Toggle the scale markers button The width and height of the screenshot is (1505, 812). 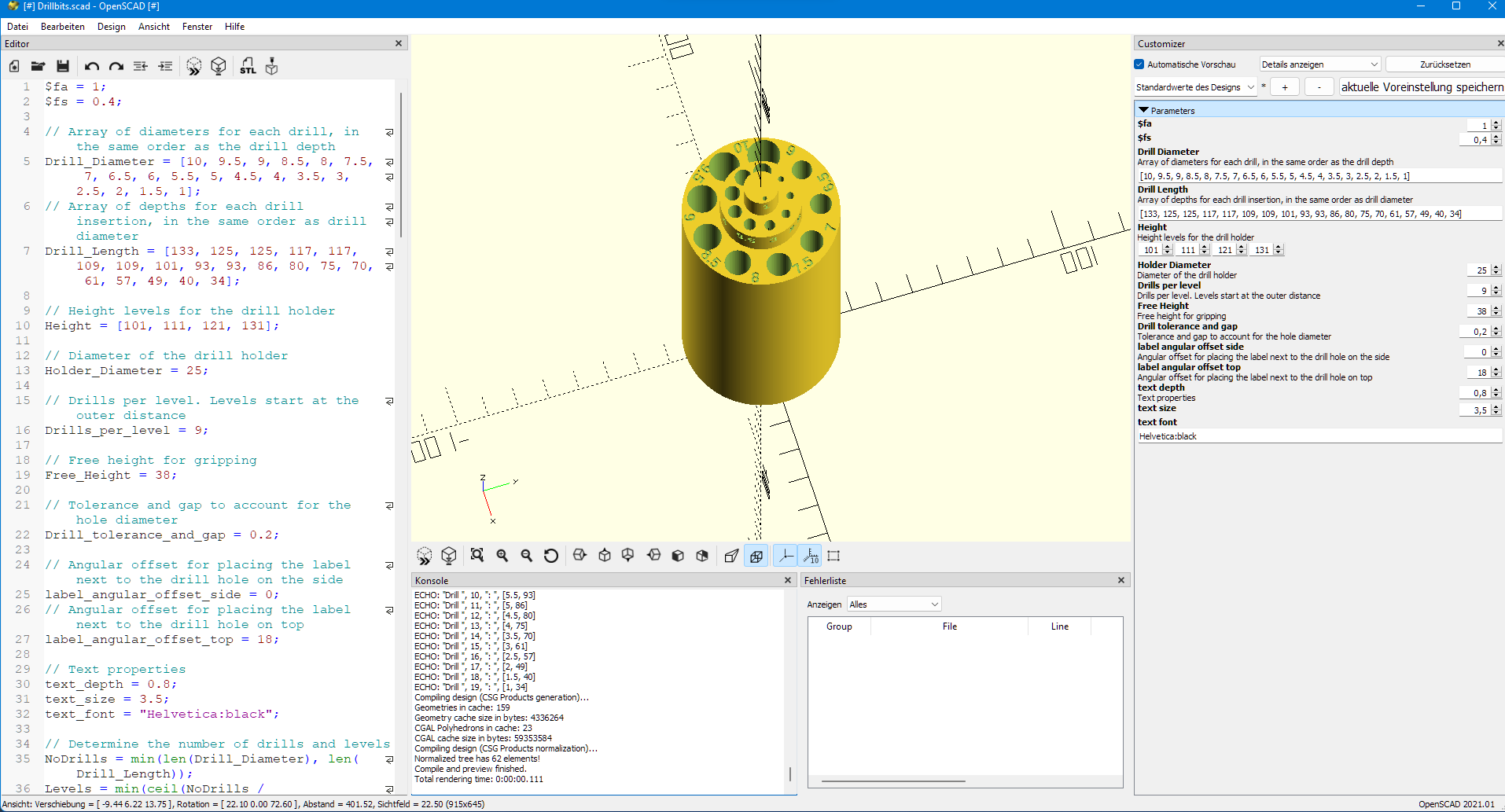click(x=810, y=556)
